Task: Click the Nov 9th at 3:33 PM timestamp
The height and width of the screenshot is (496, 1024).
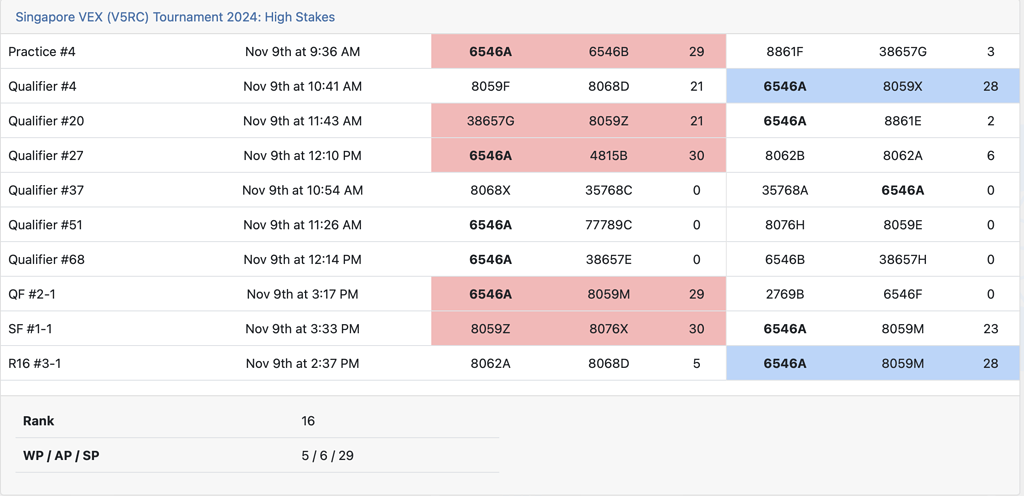Action: click(x=302, y=329)
